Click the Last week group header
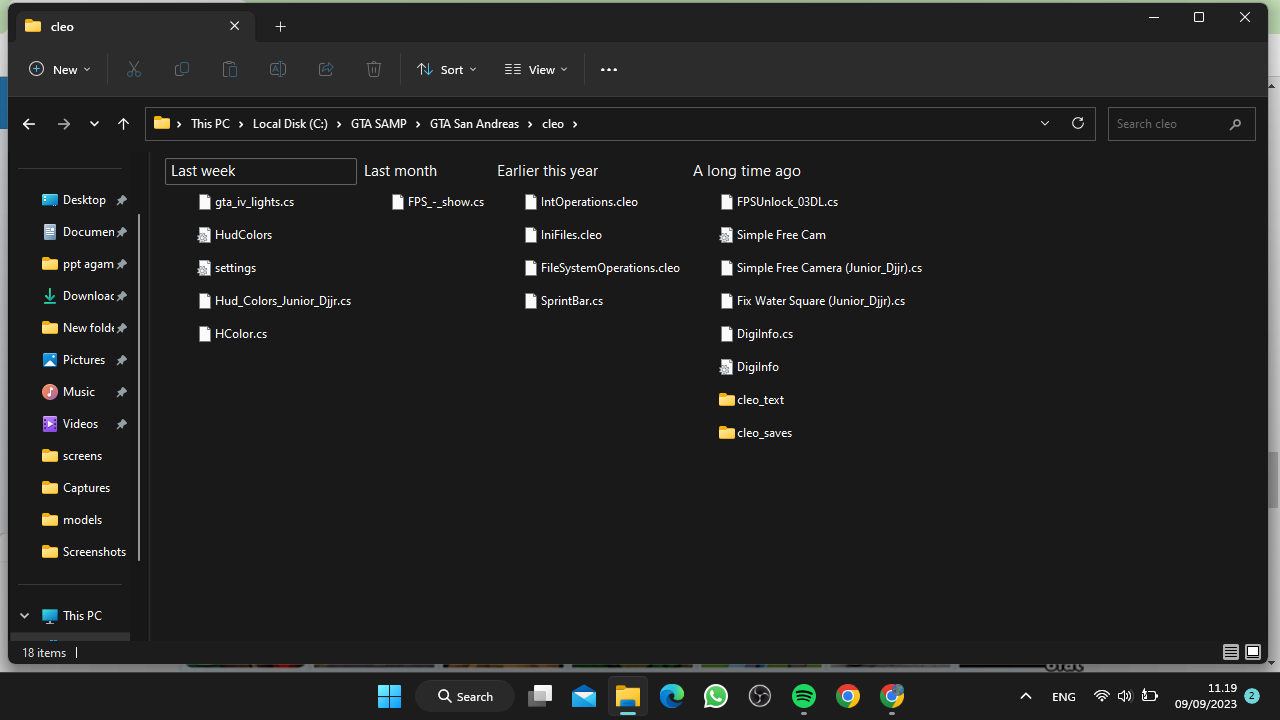This screenshot has width=1280, height=720. pyautogui.click(x=260, y=171)
